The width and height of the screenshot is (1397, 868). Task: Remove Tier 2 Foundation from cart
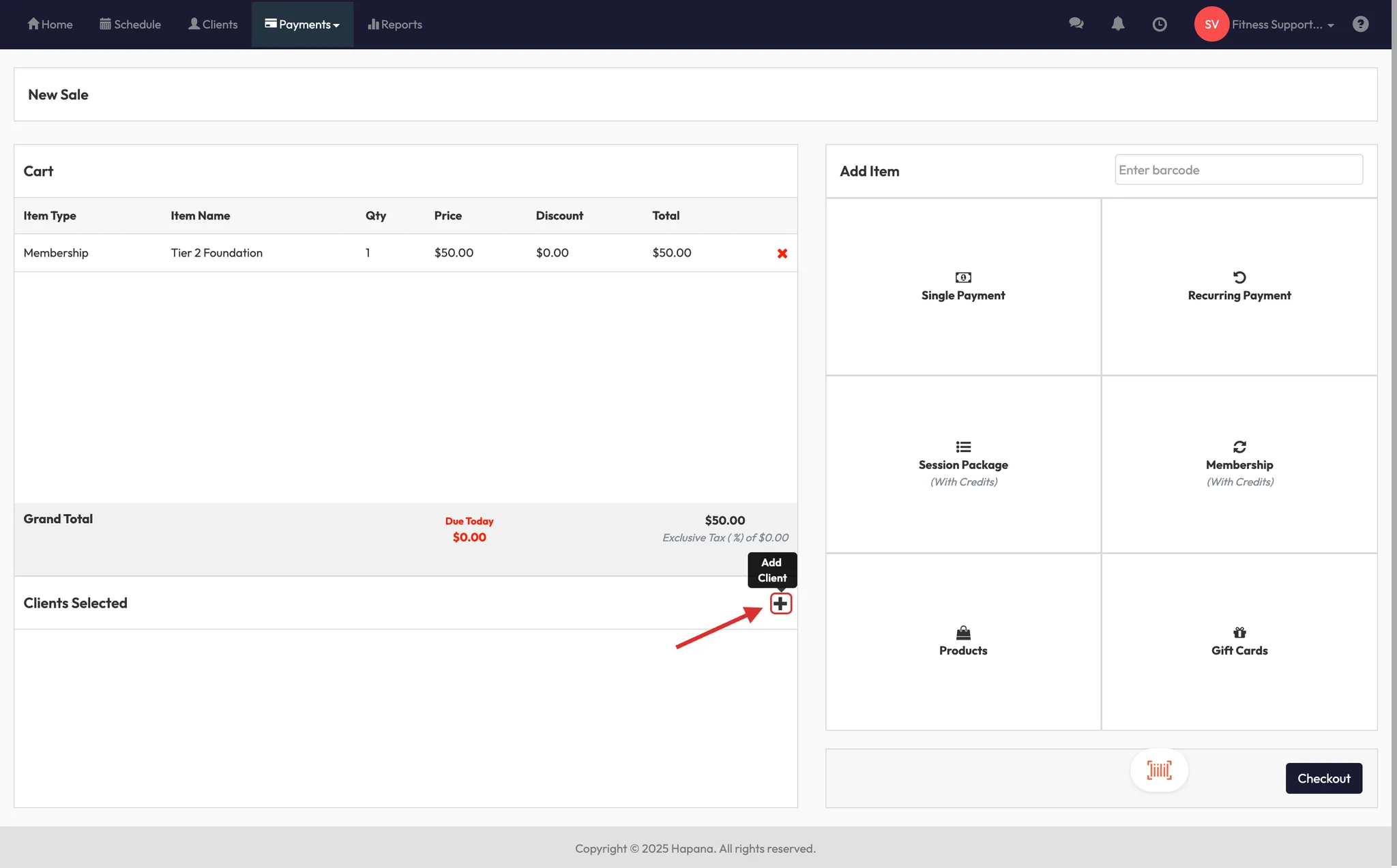pos(782,254)
